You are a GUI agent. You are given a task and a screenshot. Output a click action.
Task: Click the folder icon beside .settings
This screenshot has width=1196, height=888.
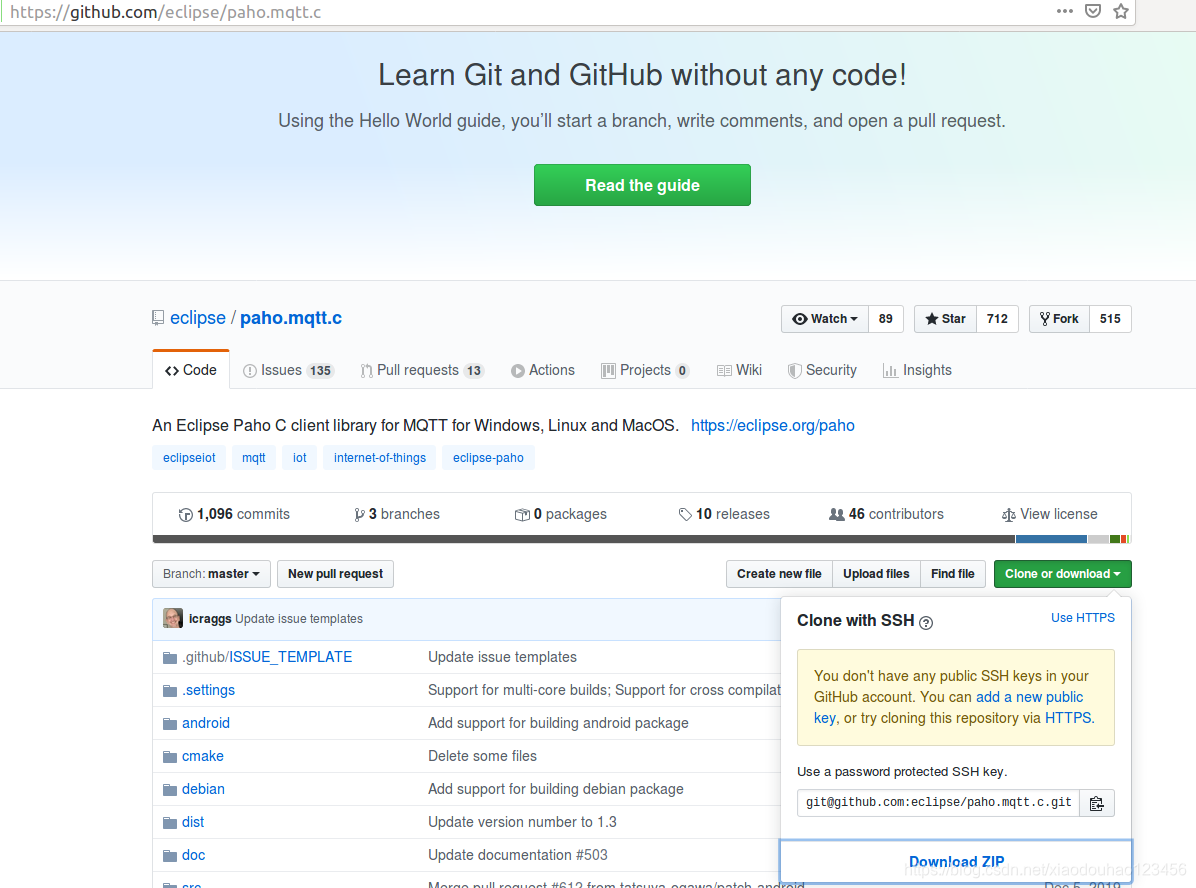coord(170,691)
